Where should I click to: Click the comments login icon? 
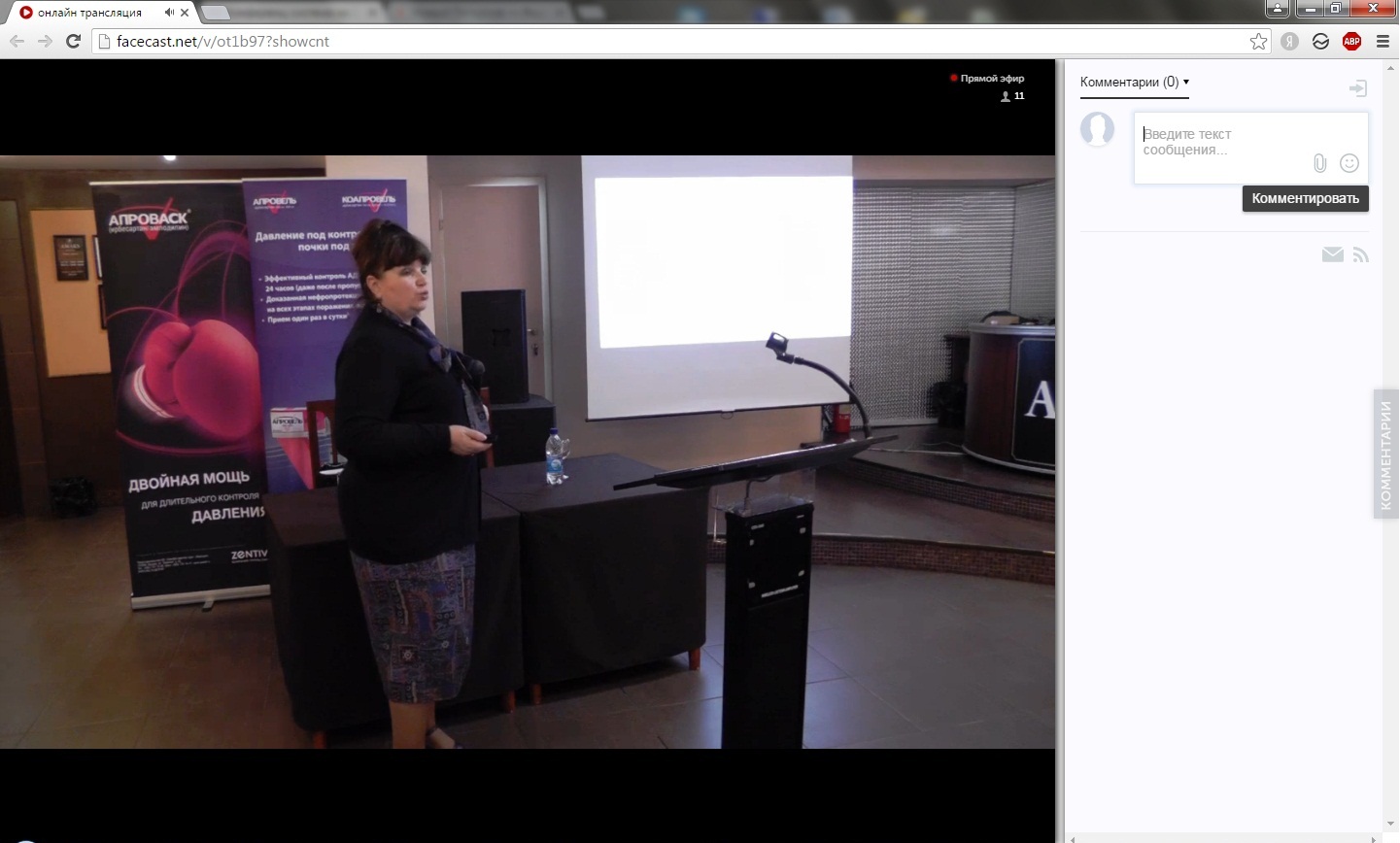[x=1358, y=88]
